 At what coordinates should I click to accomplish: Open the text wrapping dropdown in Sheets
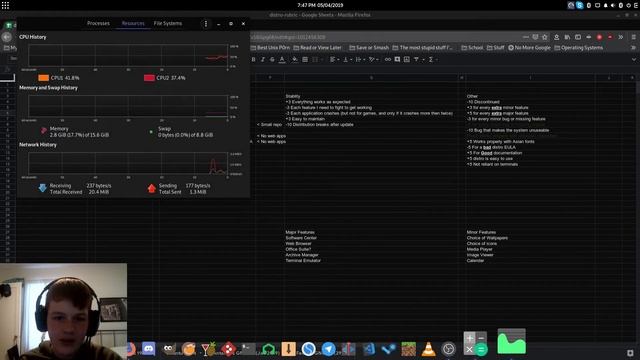pos(360,60)
